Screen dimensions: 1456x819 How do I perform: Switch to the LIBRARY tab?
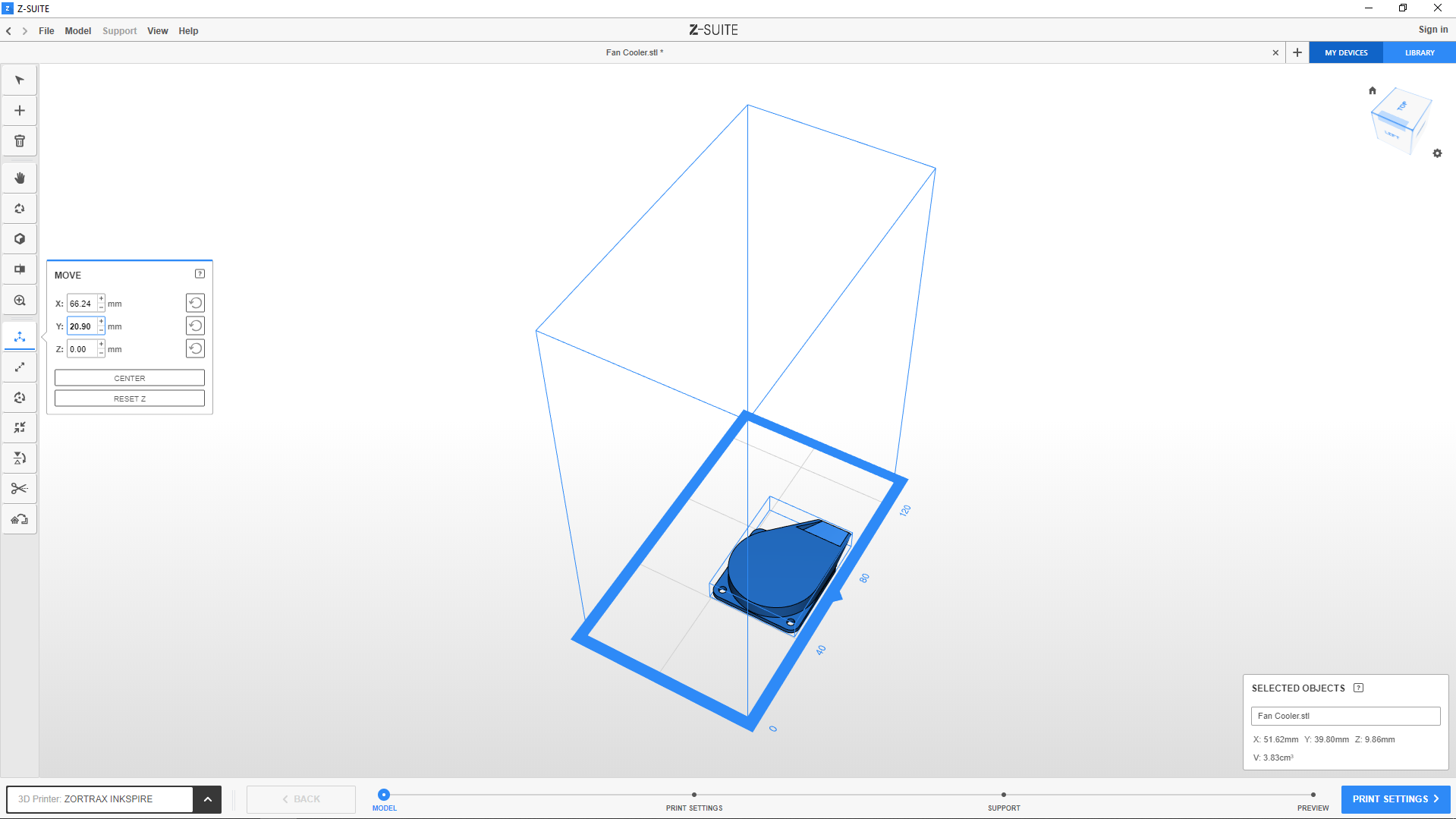[x=1419, y=52]
